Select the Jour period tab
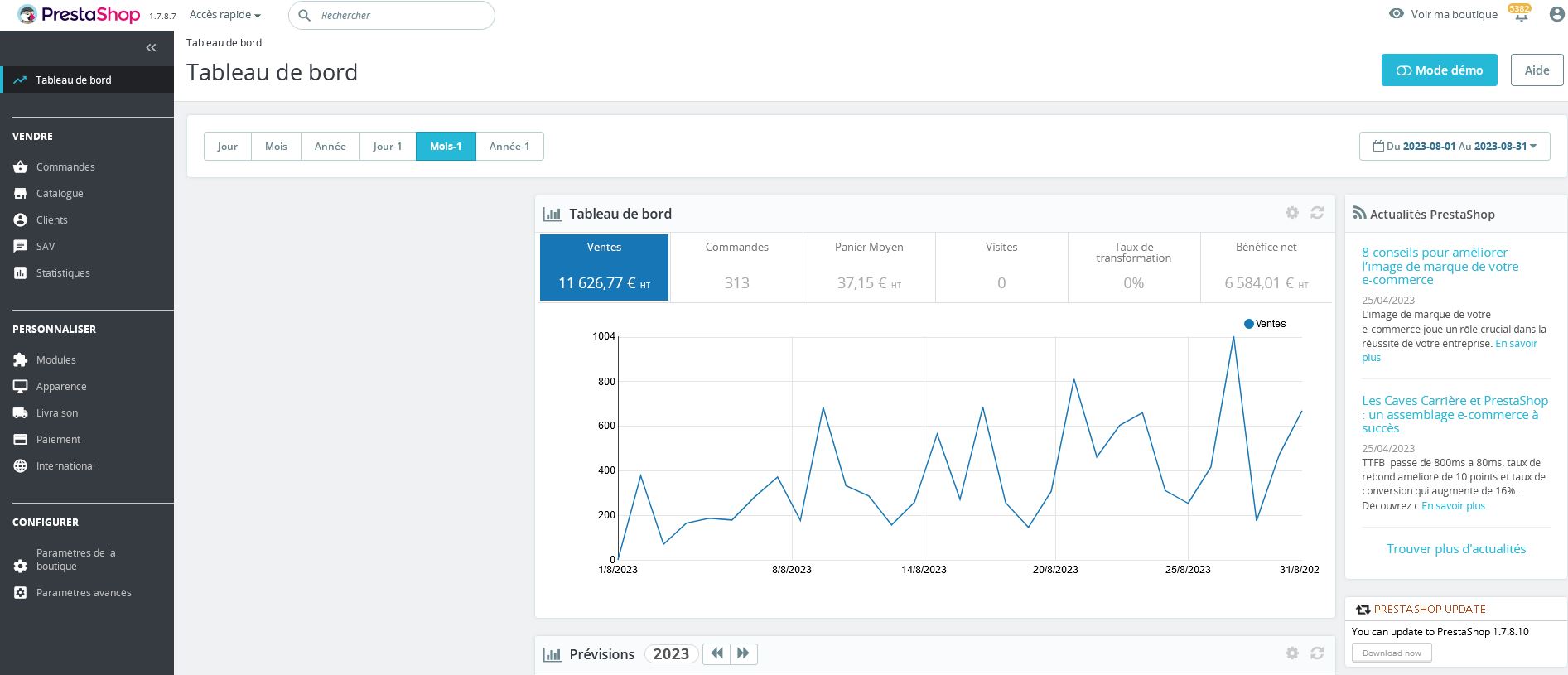 (228, 147)
